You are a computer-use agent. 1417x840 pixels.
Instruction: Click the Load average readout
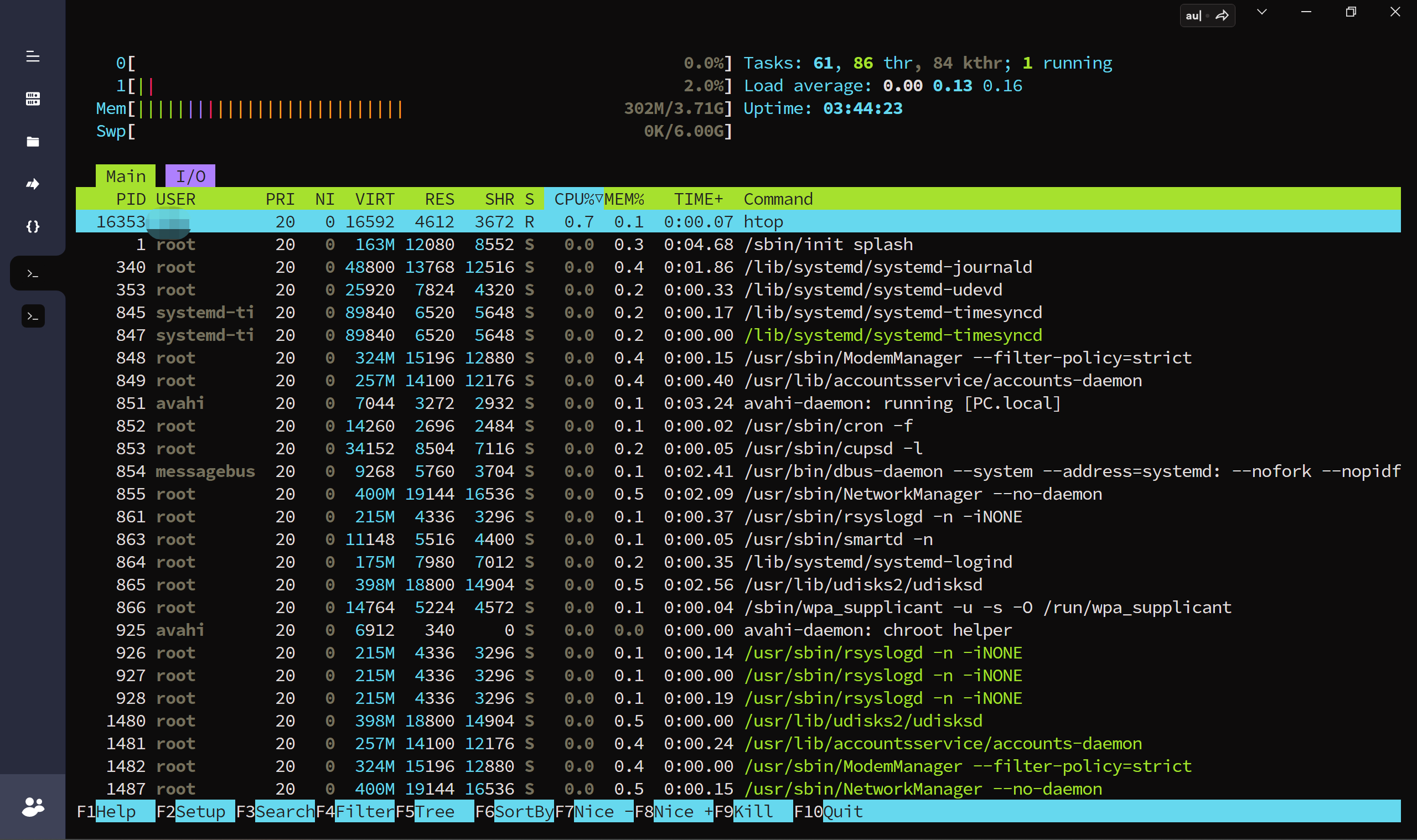pyautogui.click(x=883, y=85)
